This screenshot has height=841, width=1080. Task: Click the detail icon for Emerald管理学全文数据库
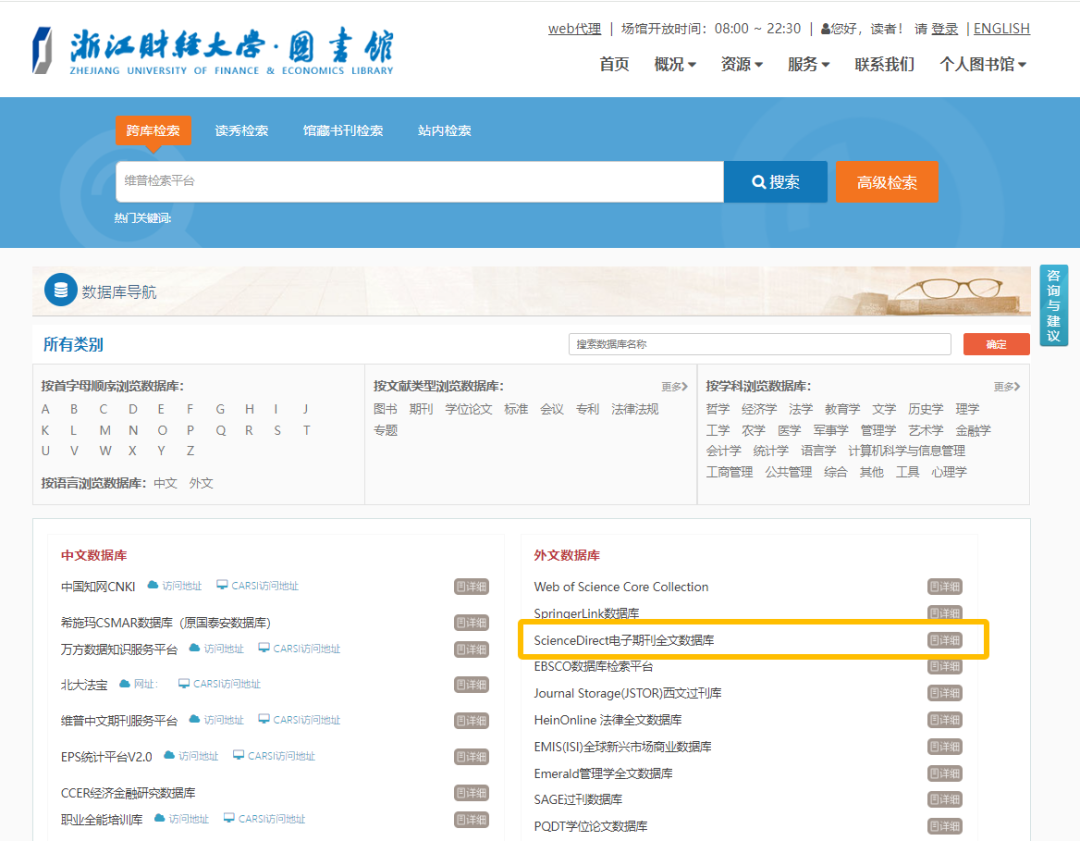945,773
